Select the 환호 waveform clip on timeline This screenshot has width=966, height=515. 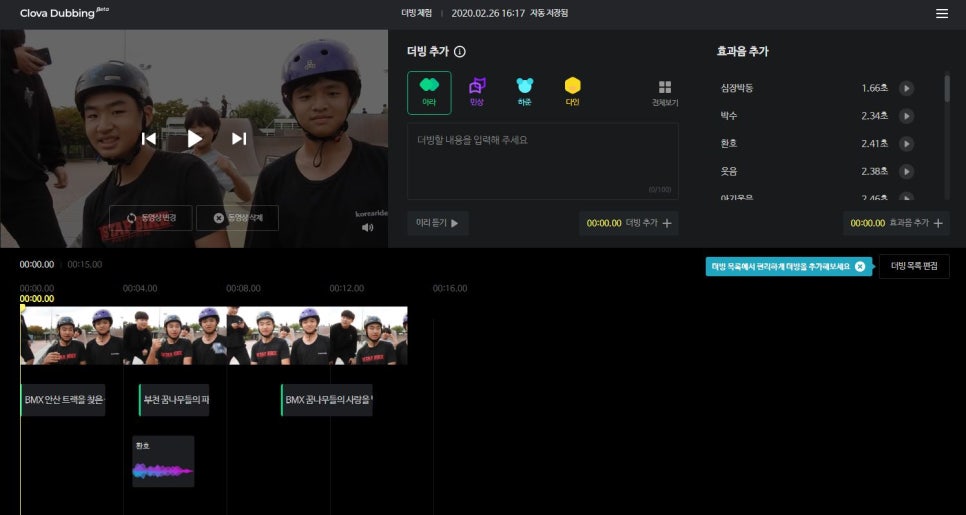(163, 461)
